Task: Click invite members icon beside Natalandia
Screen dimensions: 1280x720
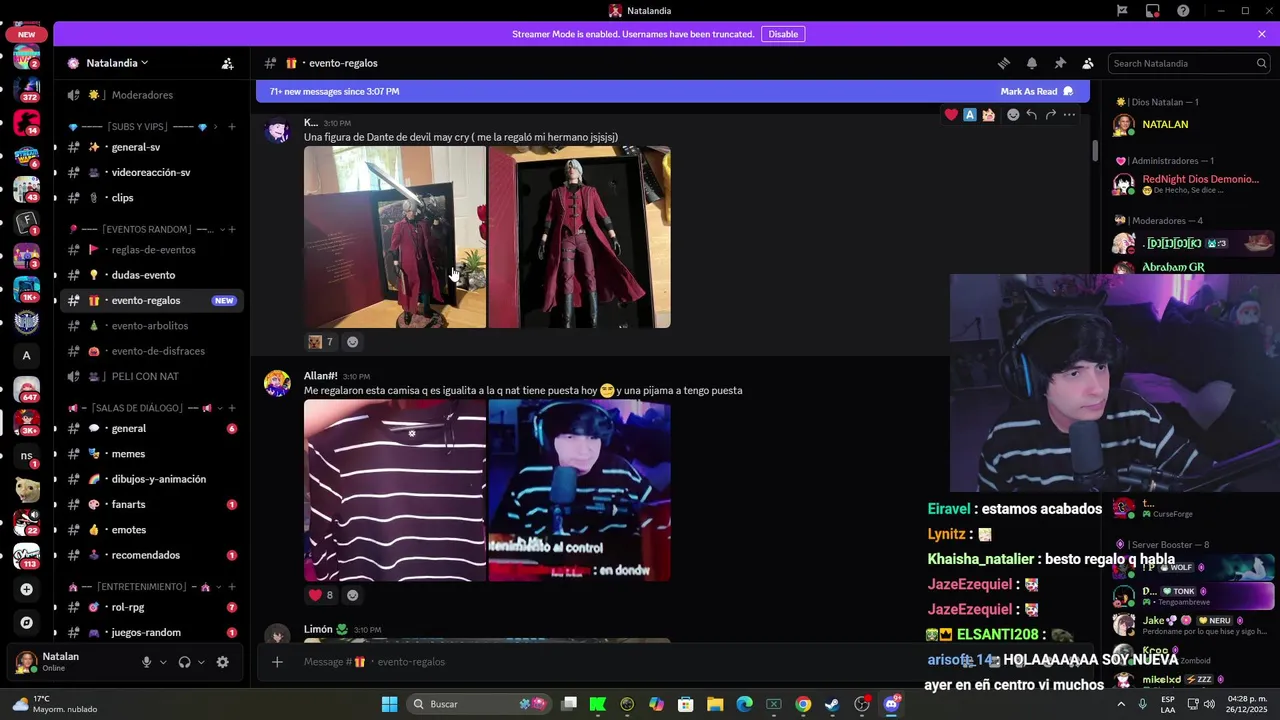Action: pyautogui.click(x=228, y=63)
